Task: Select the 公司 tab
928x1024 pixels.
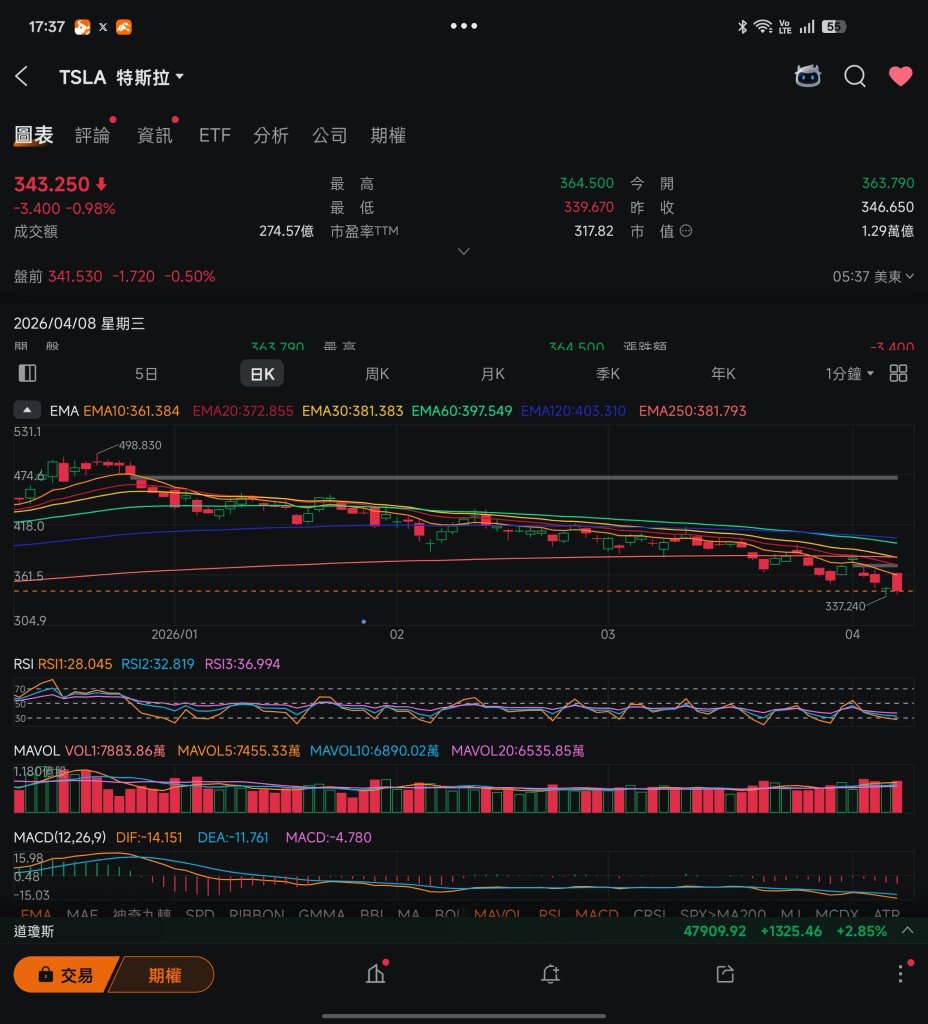Action: [x=330, y=135]
